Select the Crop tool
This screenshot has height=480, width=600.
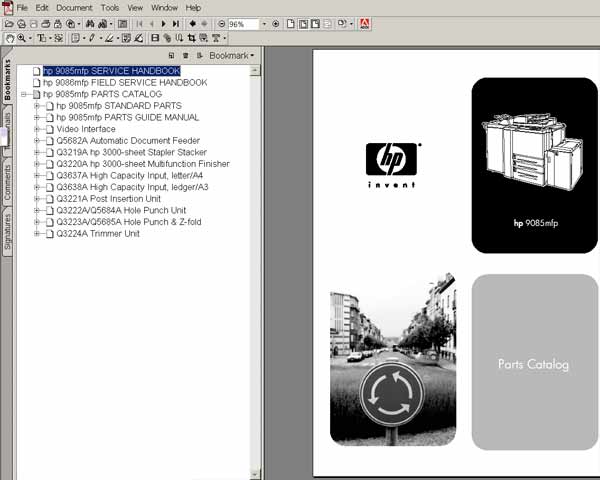[x=191, y=38]
